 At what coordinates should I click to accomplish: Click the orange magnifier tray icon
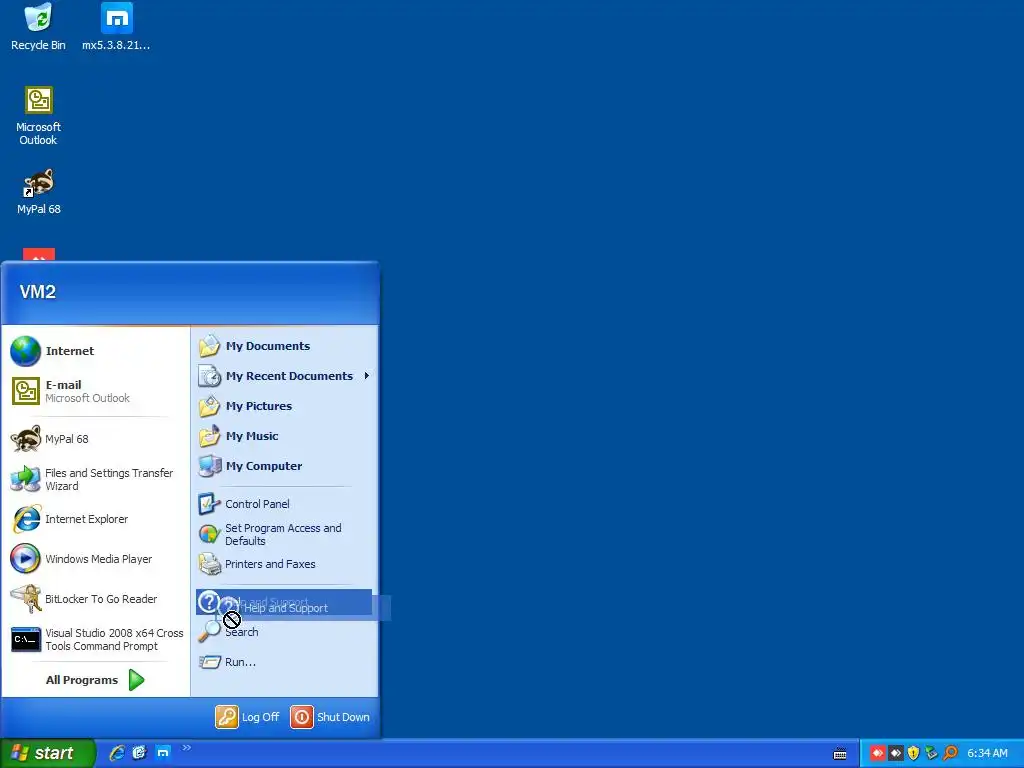click(950, 754)
